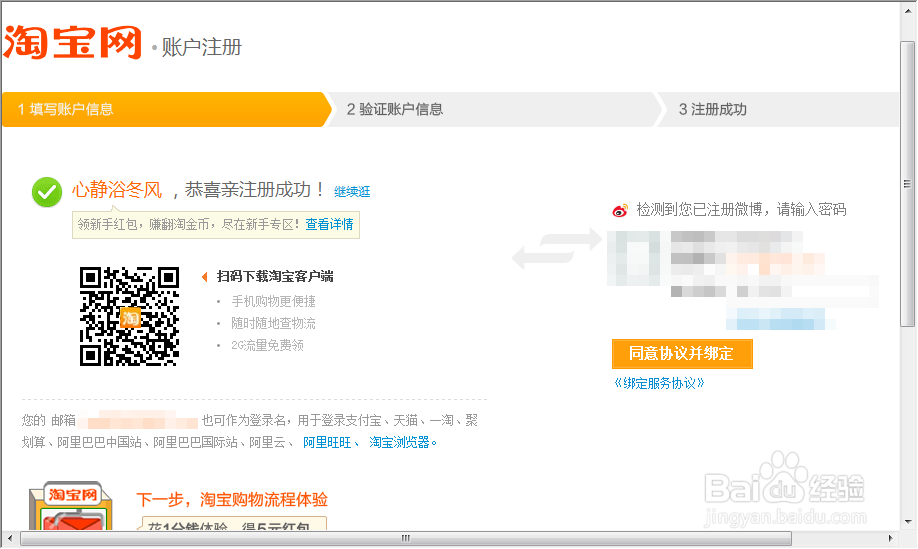The image size is (918, 549).
Task: Open the 阿里旺旺 link
Action: tap(327, 442)
